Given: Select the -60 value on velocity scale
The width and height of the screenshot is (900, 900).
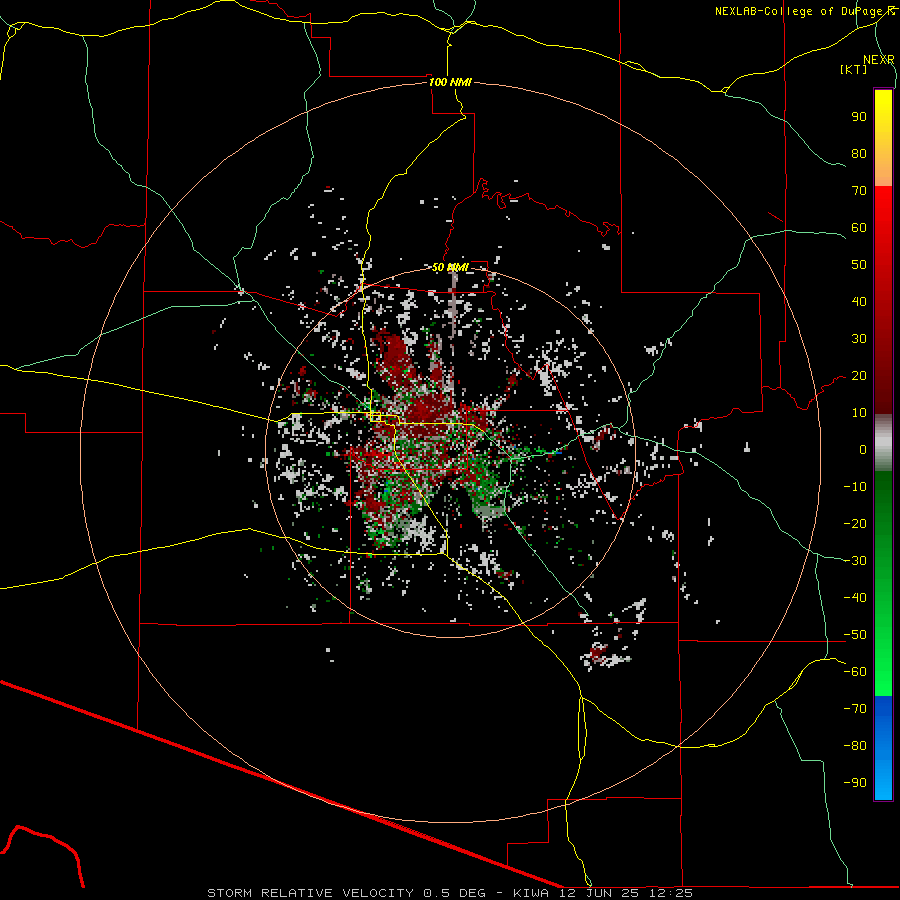Looking at the screenshot, I should pyautogui.click(x=855, y=672).
